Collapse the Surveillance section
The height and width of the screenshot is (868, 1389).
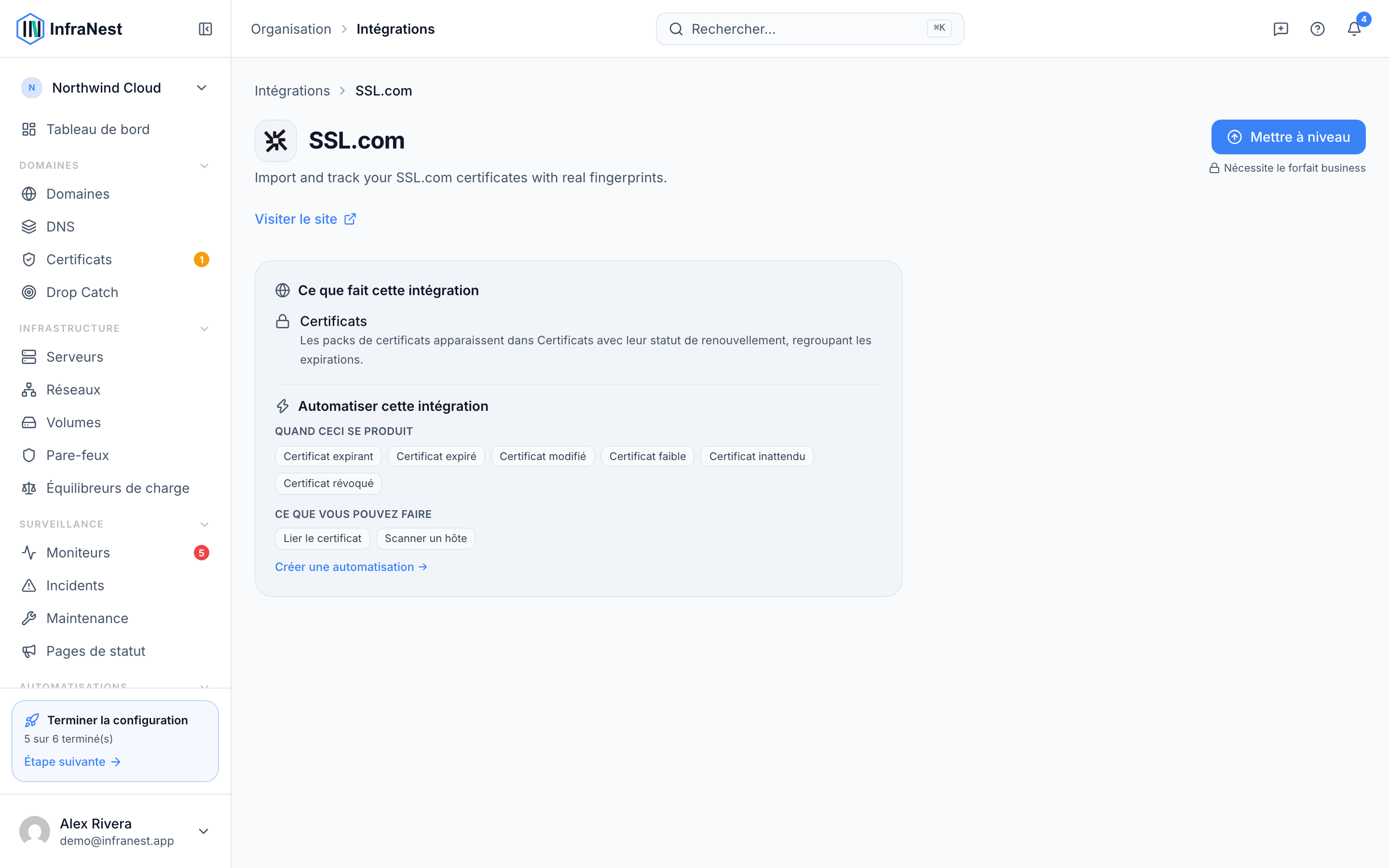(x=204, y=524)
